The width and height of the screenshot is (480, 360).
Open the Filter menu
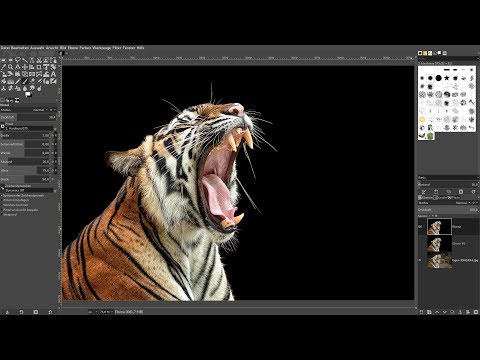tap(117, 48)
